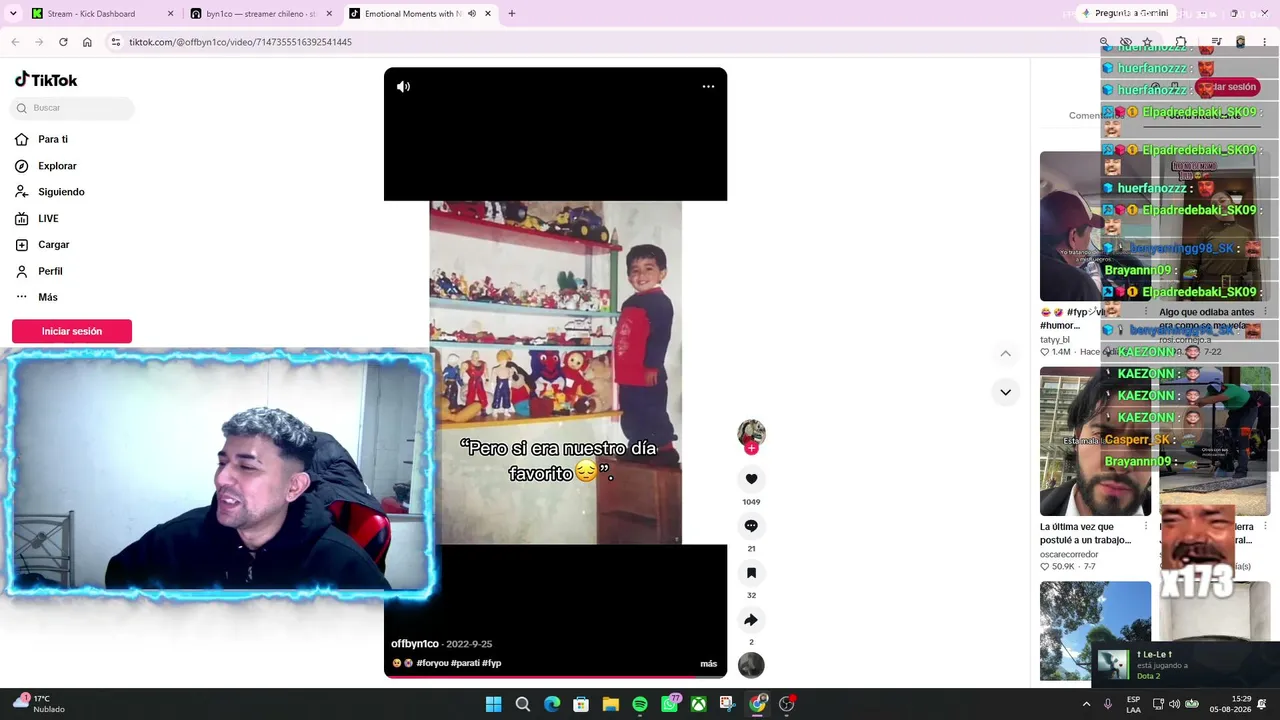Open OBS Studio from the taskbar

point(787,705)
